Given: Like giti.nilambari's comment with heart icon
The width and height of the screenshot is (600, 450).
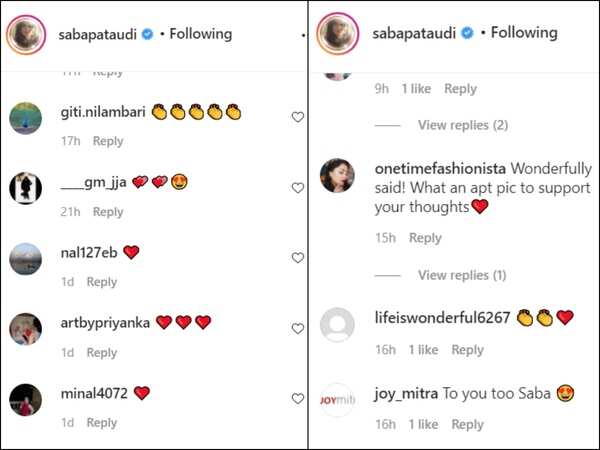Looking at the screenshot, I should click(297, 117).
